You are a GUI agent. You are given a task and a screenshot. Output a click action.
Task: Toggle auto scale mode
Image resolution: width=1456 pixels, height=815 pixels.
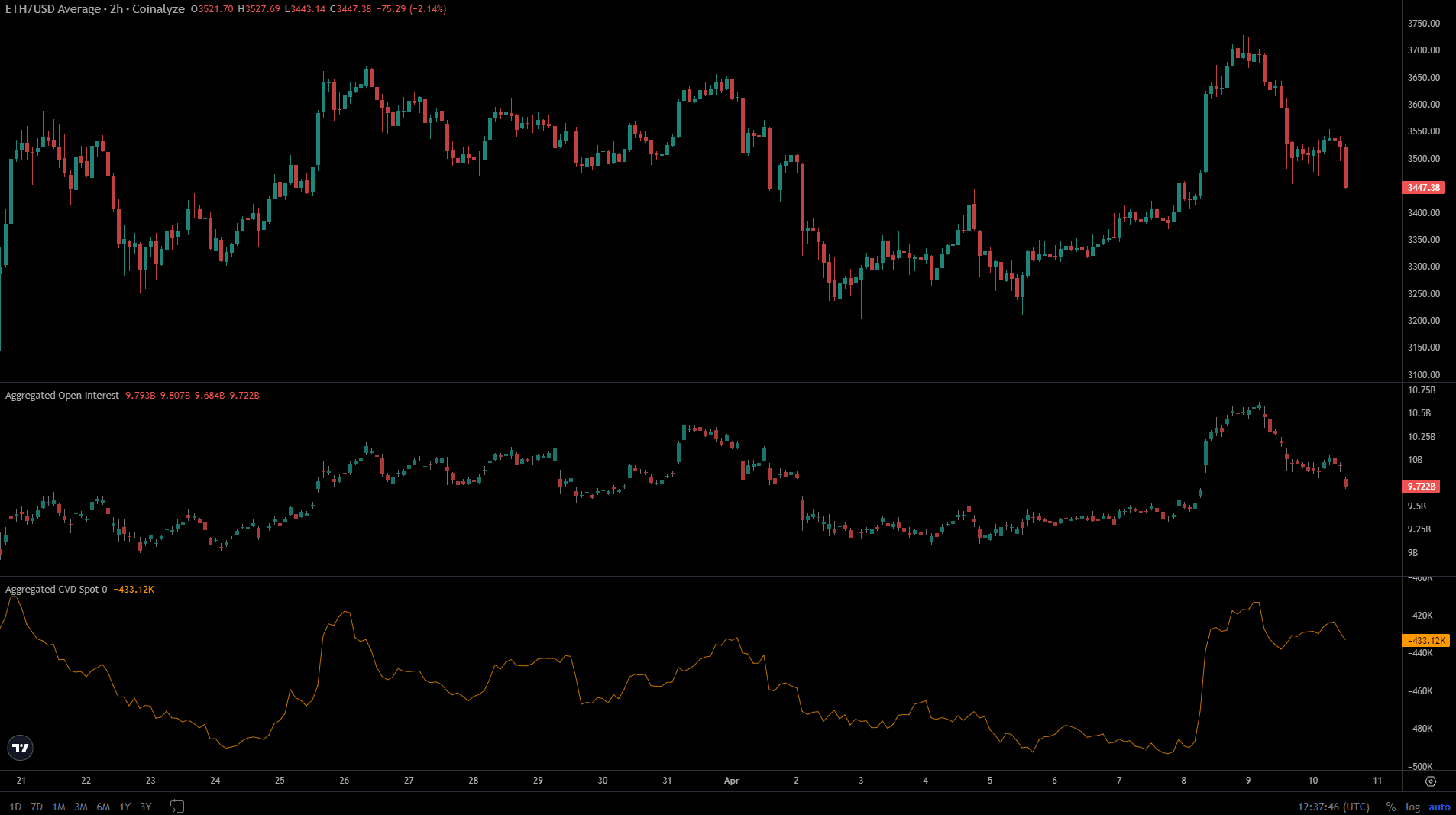click(x=1439, y=807)
